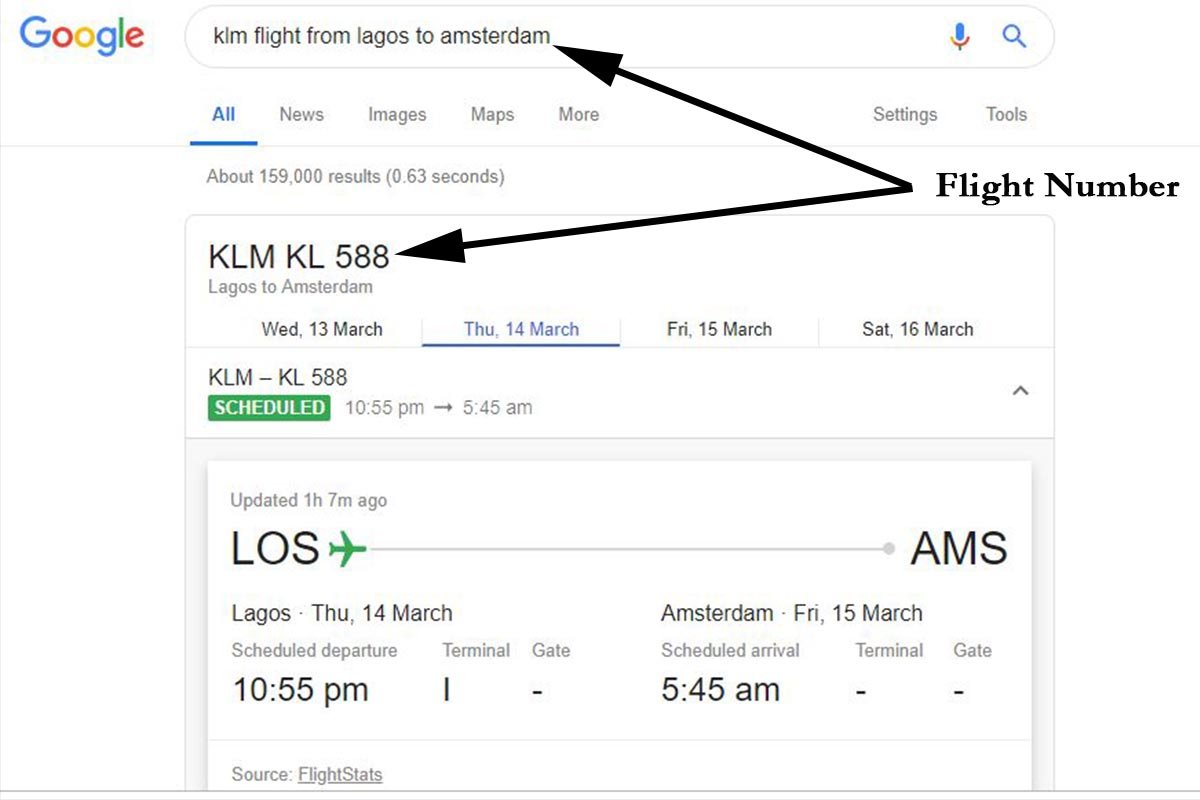The height and width of the screenshot is (800, 1200).
Task: Select the Wed, 13 March date tab
Action: [322, 329]
